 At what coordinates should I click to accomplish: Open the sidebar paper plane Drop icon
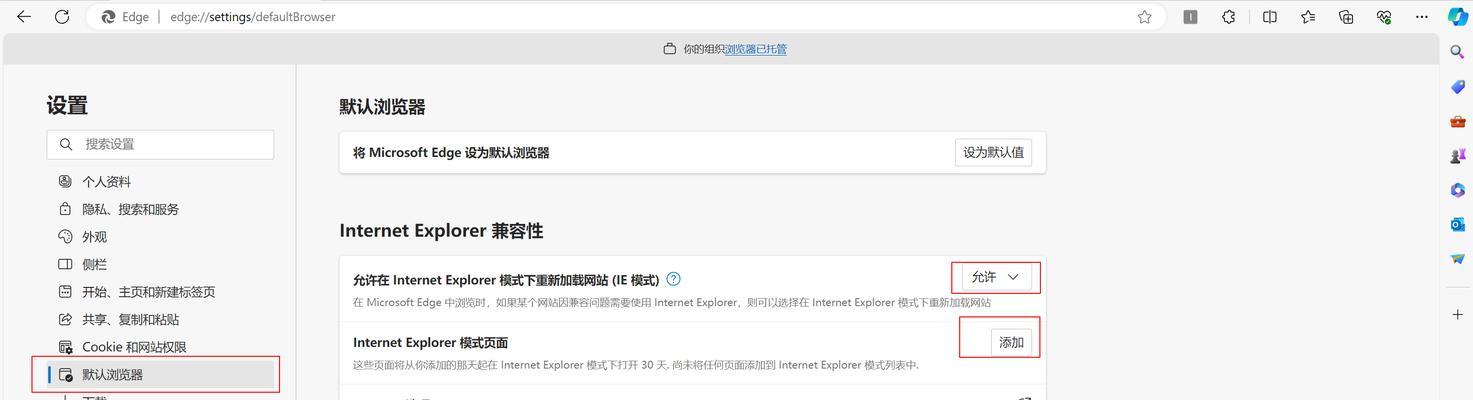pos(1458,259)
